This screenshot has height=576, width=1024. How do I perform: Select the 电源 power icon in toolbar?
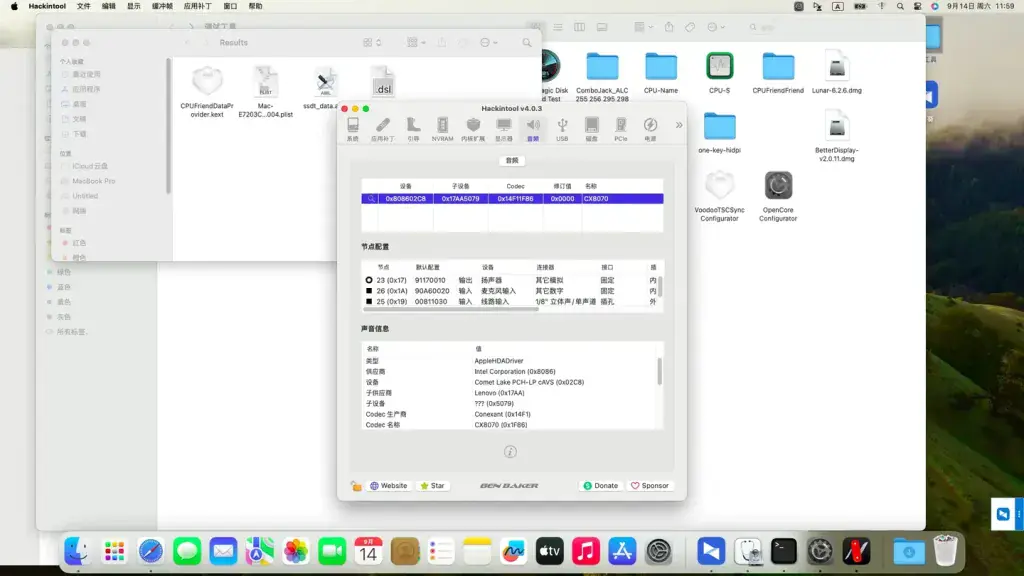(650, 129)
